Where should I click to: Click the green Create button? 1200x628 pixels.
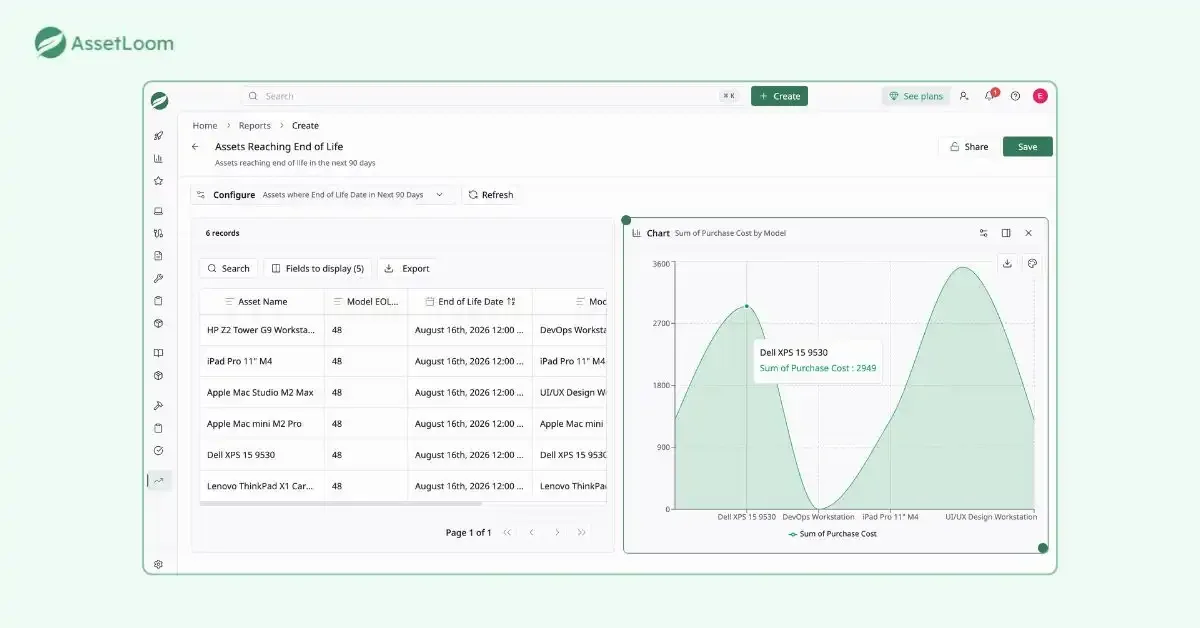click(x=779, y=96)
